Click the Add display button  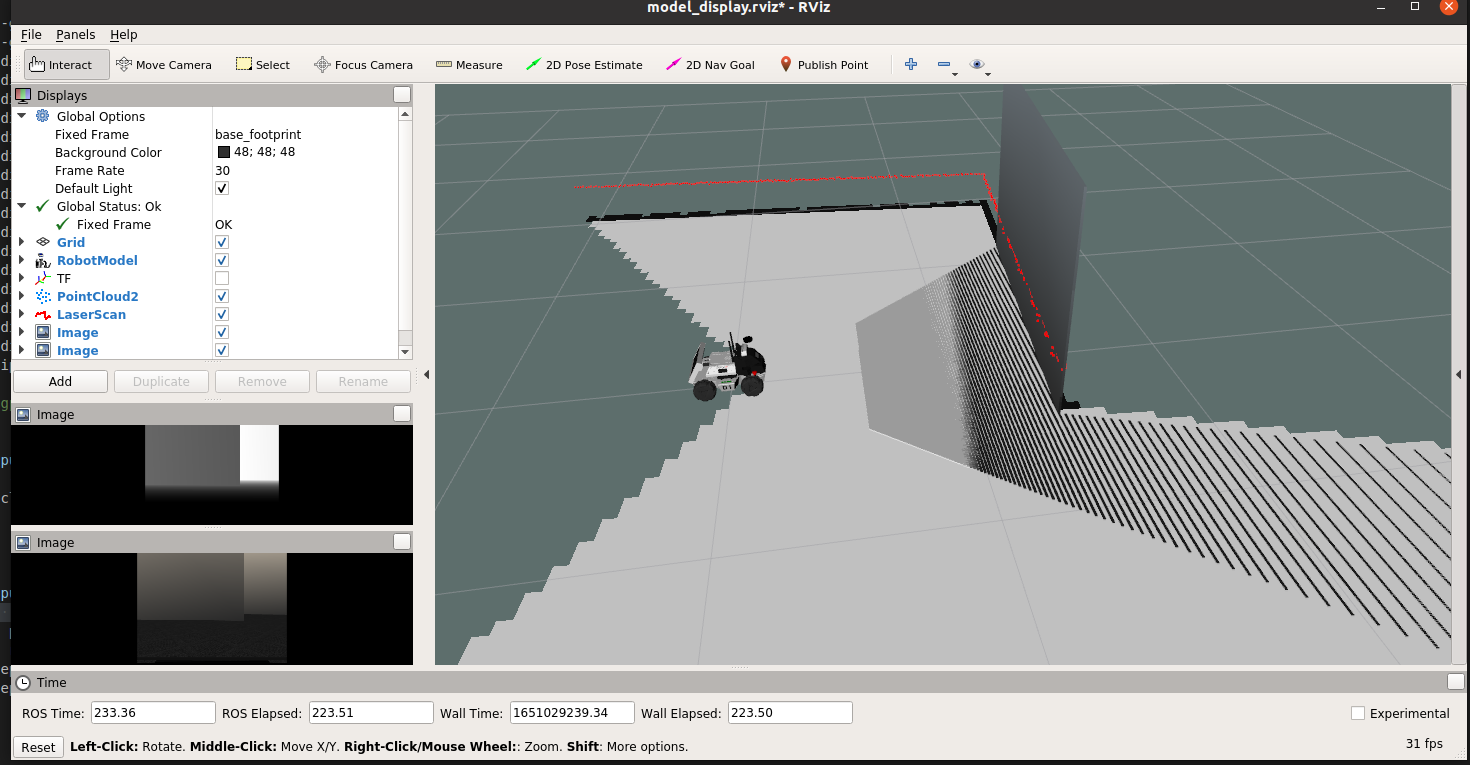click(59, 381)
